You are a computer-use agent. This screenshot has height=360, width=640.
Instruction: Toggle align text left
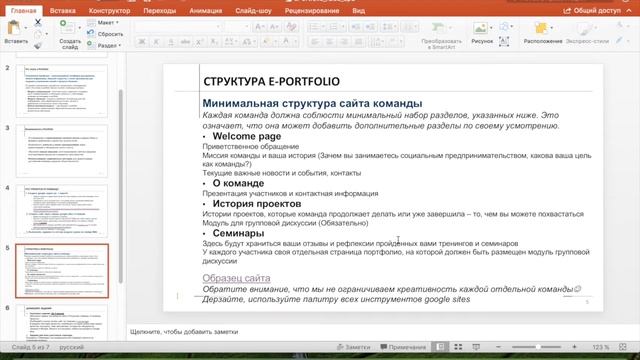[315, 42]
